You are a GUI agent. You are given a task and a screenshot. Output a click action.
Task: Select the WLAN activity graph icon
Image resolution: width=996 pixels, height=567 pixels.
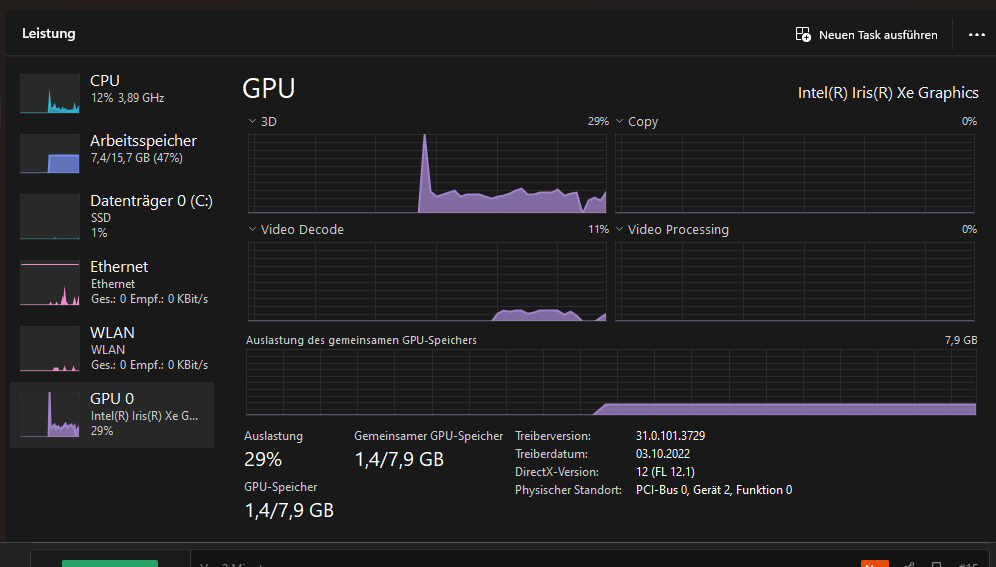pos(50,349)
